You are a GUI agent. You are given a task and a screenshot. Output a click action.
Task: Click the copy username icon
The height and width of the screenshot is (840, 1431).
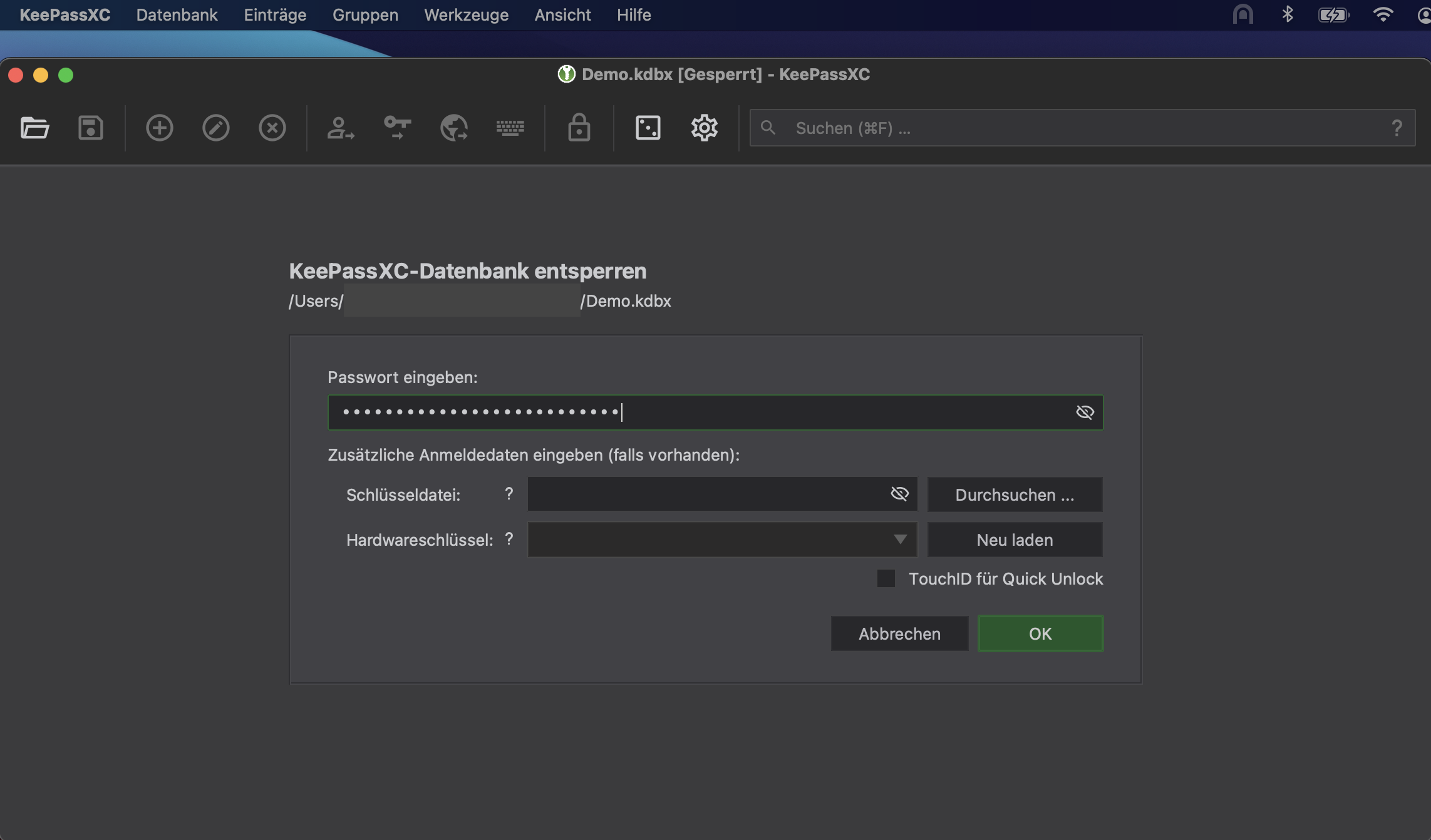340,128
